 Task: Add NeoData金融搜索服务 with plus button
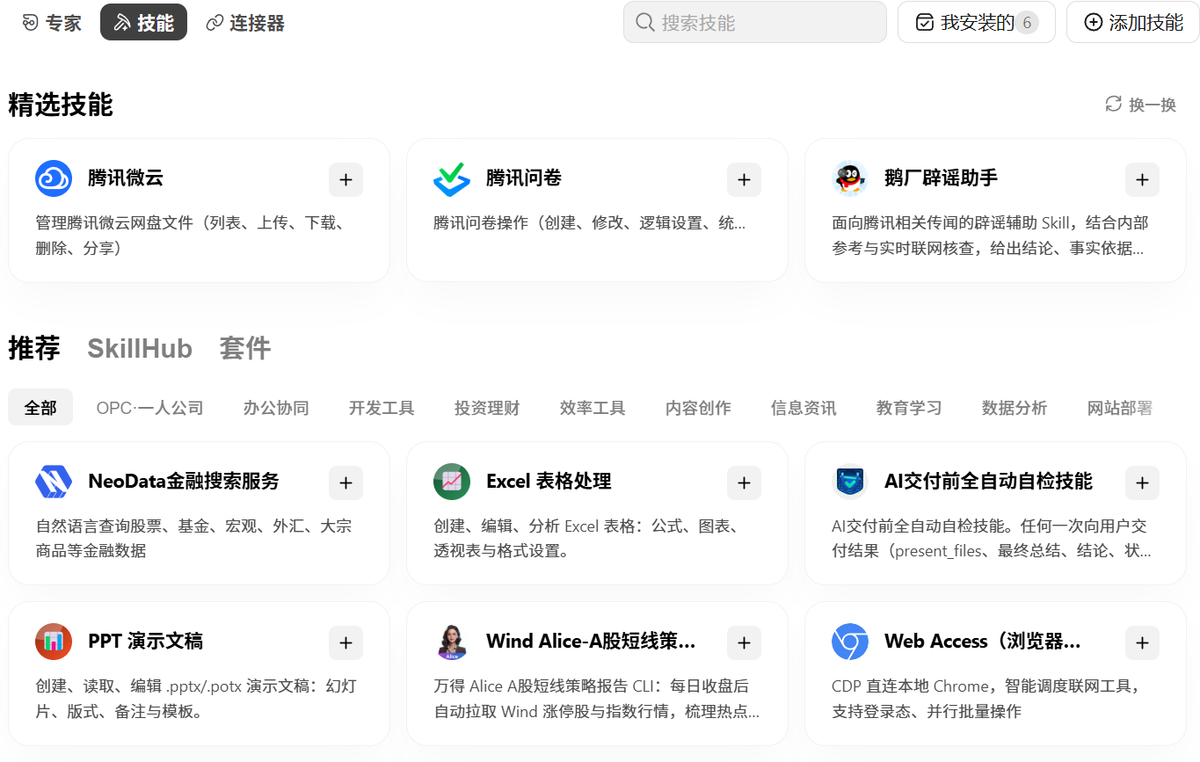coord(346,483)
